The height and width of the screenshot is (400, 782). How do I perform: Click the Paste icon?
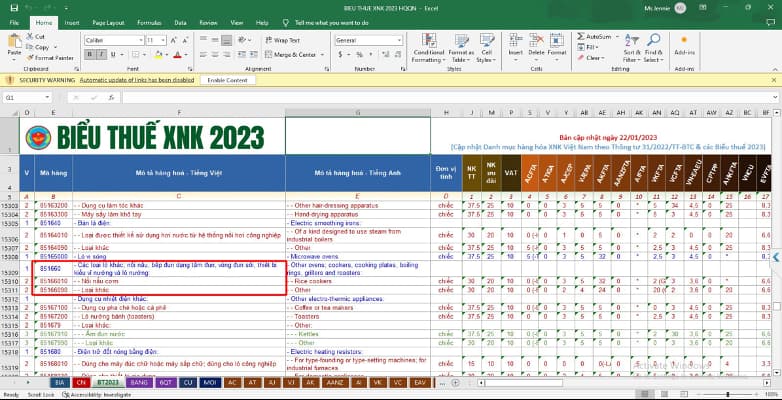tap(14, 42)
